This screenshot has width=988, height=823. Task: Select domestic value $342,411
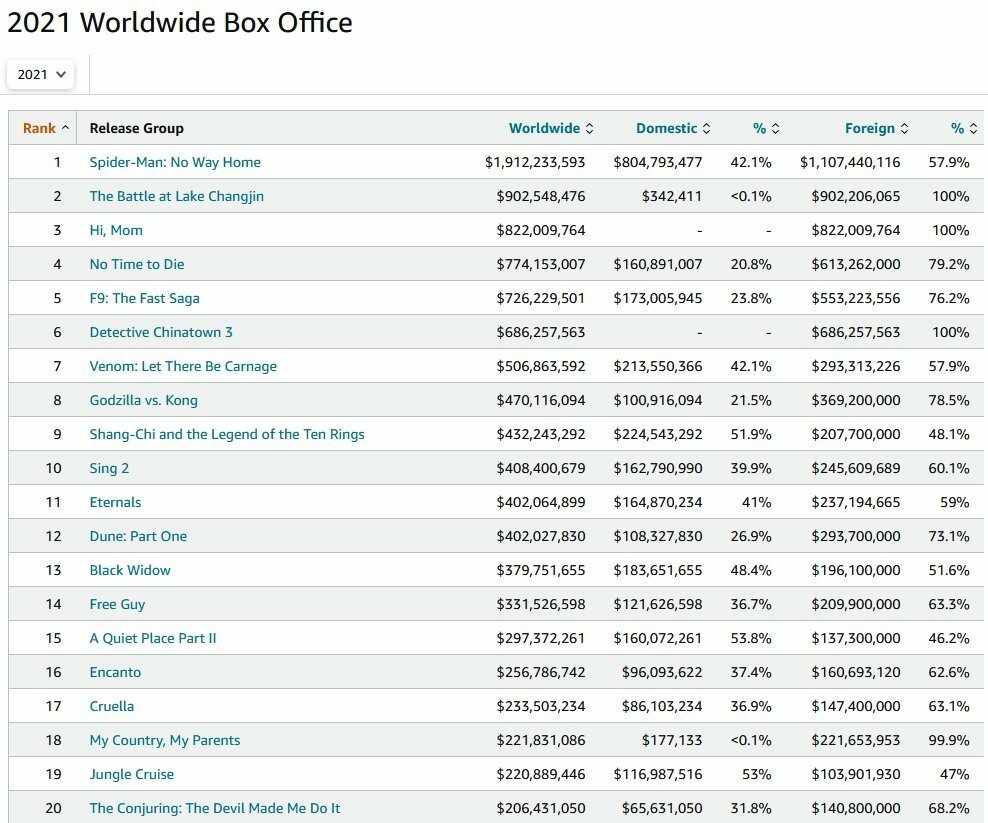click(672, 196)
